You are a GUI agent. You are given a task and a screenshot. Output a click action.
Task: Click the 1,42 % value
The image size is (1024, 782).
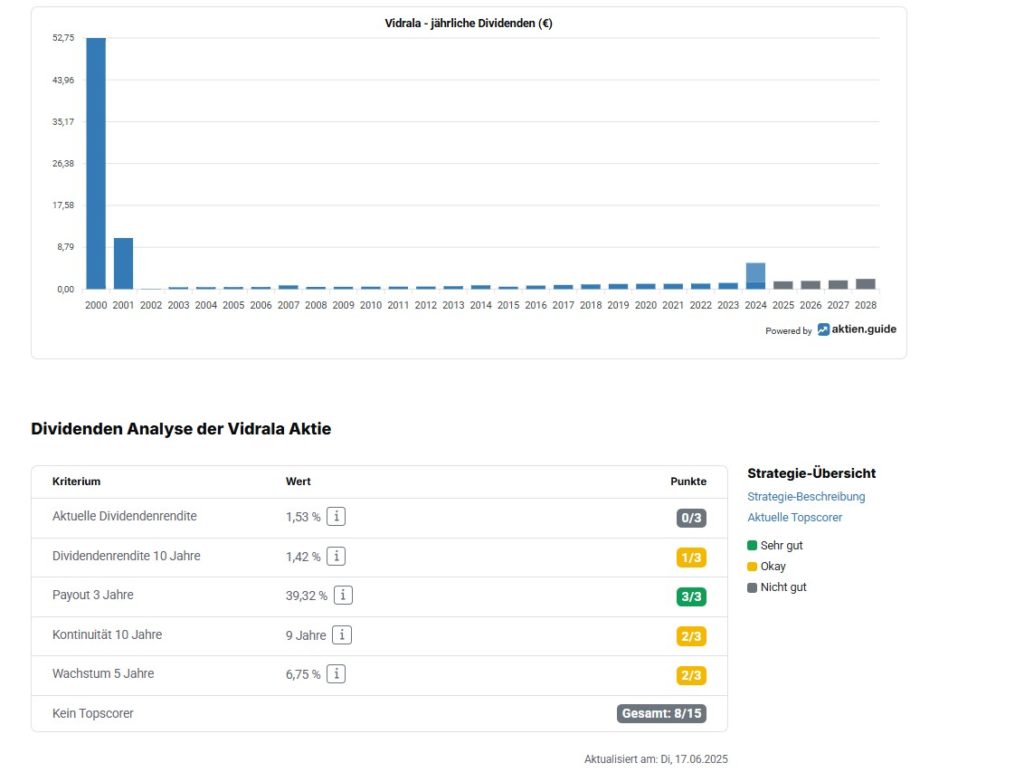[303, 557]
